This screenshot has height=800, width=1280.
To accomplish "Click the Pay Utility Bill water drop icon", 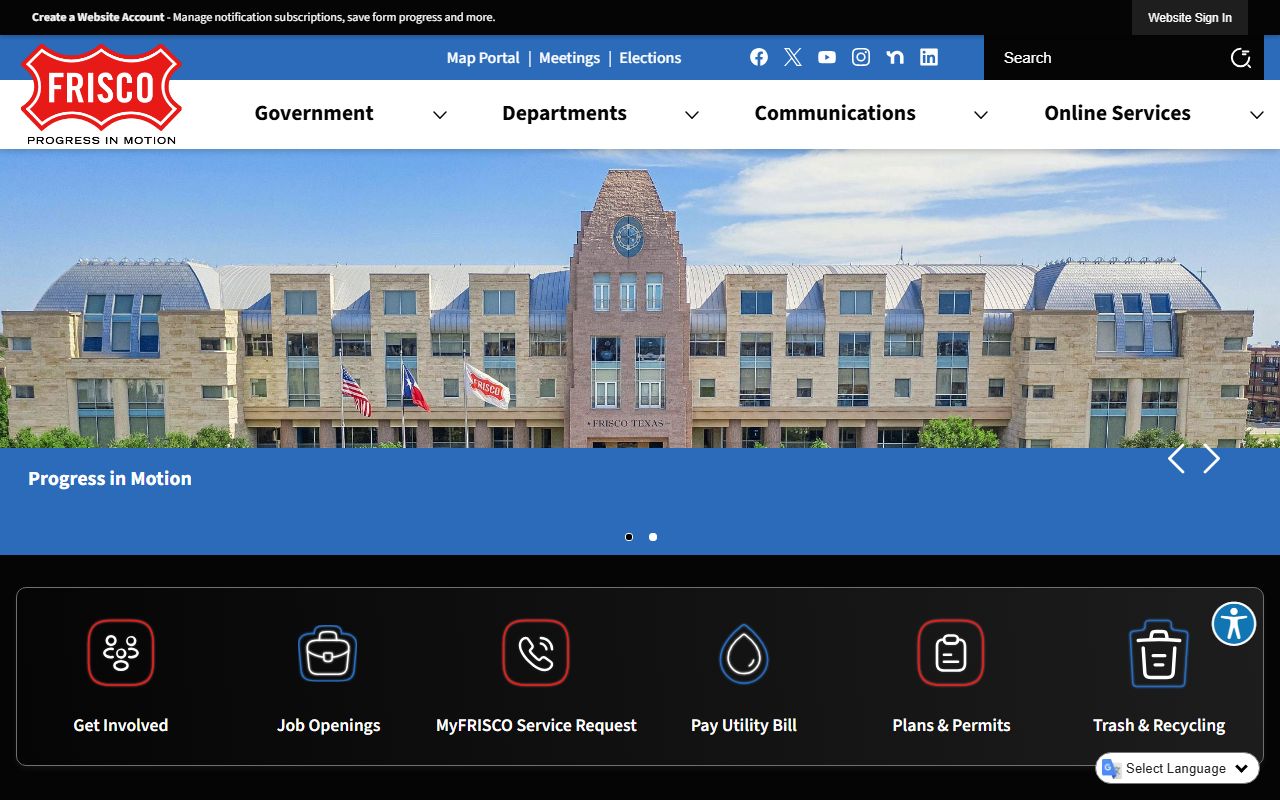I will pyautogui.click(x=743, y=653).
